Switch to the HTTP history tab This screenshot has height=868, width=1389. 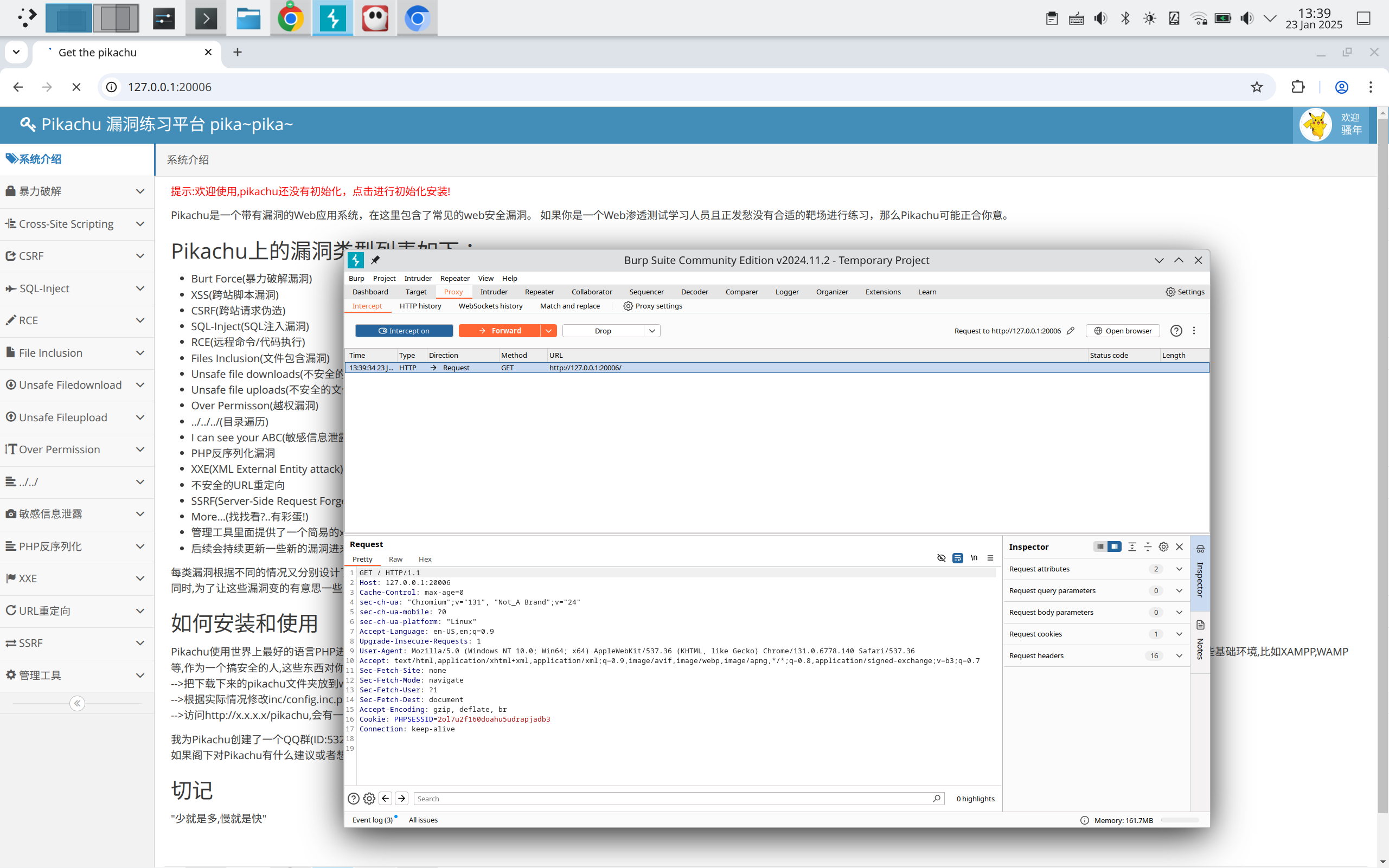(x=420, y=306)
